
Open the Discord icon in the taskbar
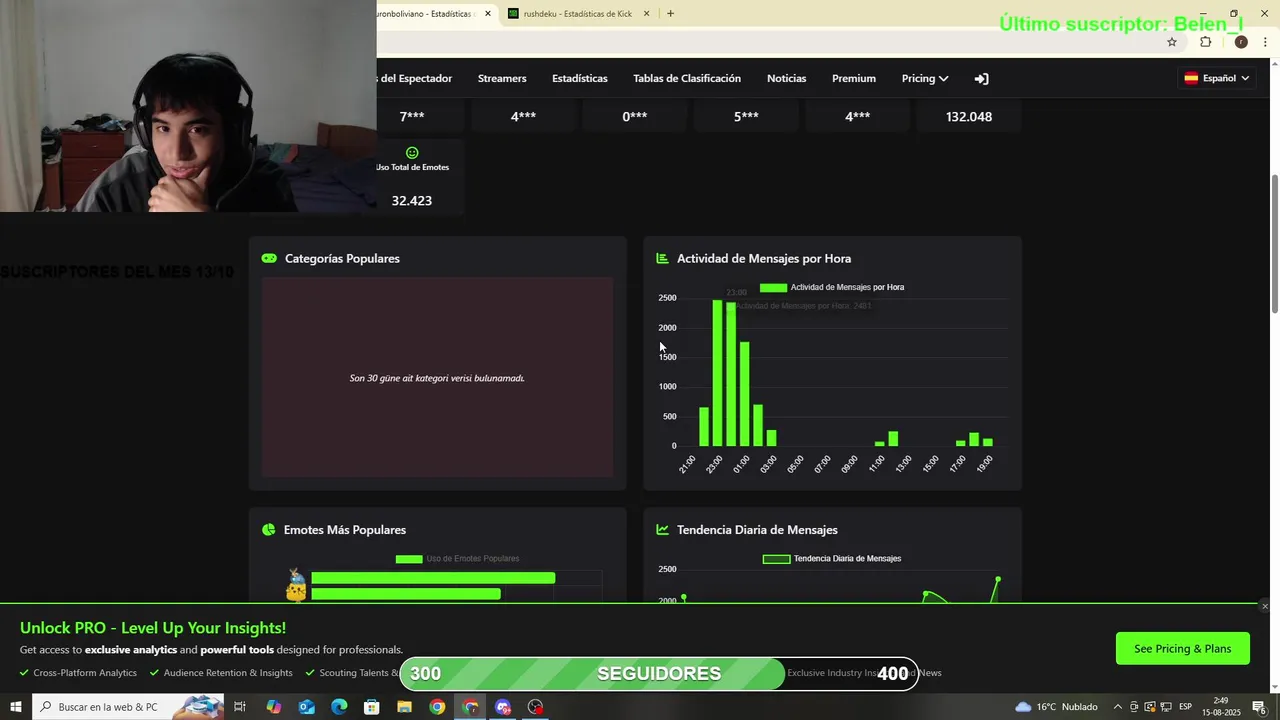pos(503,707)
